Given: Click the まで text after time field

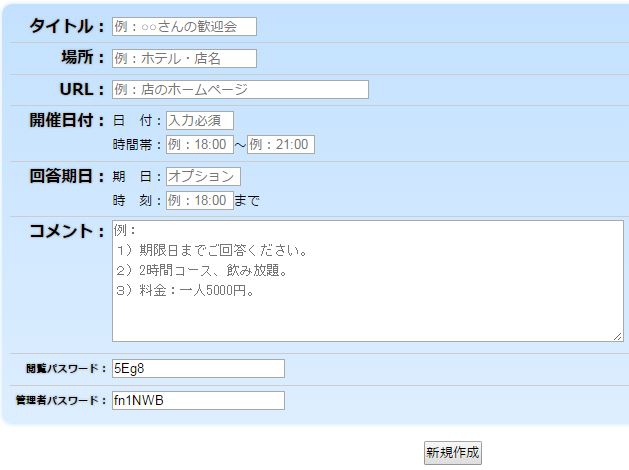Looking at the screenshot, I should point(247,200).
